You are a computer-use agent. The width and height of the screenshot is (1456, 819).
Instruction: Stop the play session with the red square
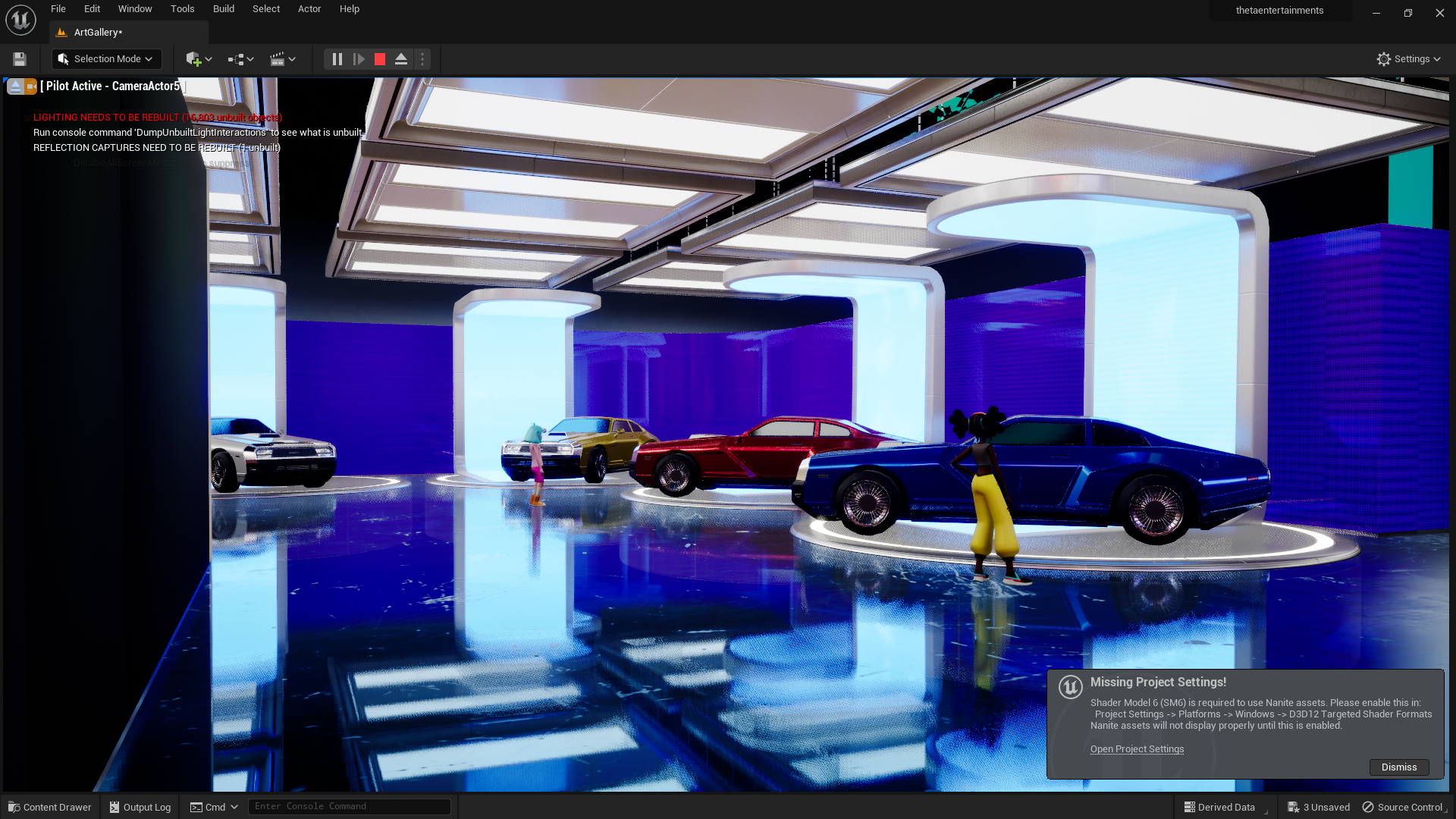380,59
